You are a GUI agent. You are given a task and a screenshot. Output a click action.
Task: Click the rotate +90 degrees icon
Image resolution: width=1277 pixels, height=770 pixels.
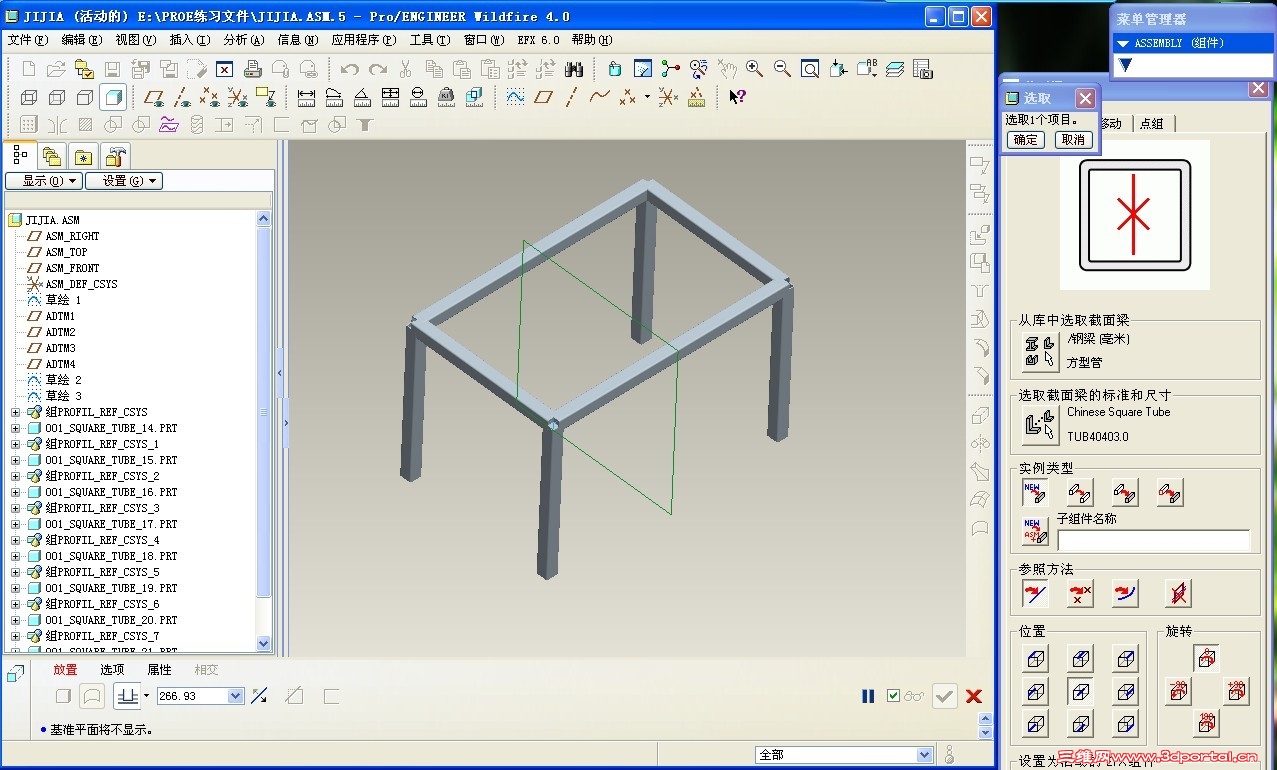click(1237, 690)
